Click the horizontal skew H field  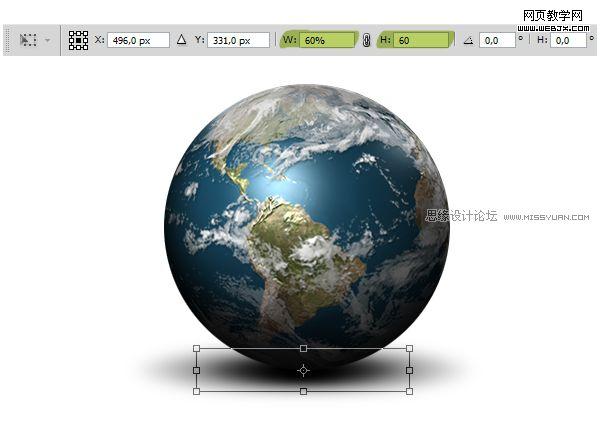(x=568, y=40)
